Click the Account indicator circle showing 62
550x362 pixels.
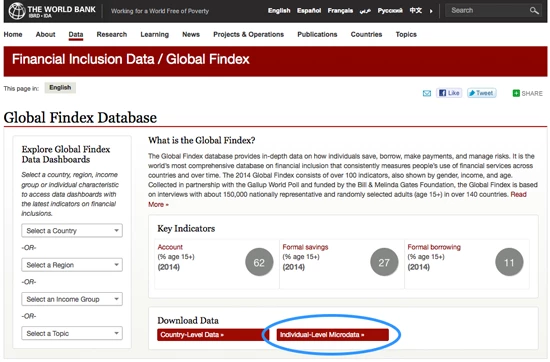[259, 262]
